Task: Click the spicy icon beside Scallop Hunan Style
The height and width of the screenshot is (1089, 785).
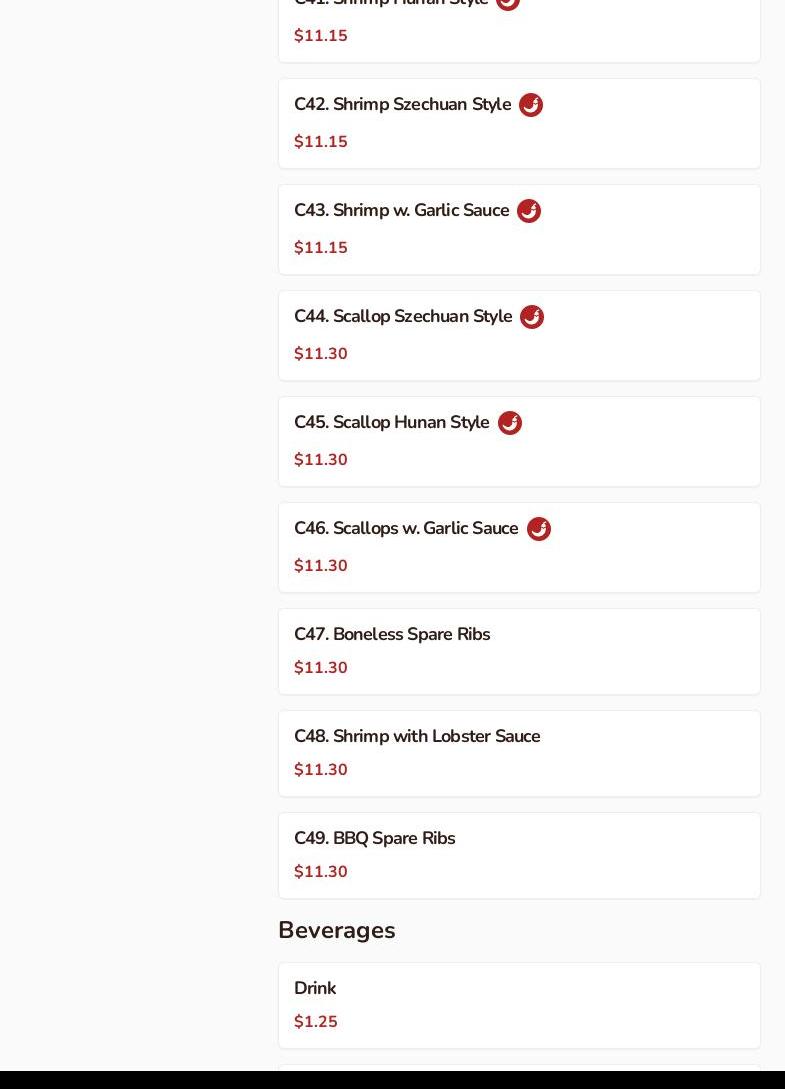Action: [510, 423]
